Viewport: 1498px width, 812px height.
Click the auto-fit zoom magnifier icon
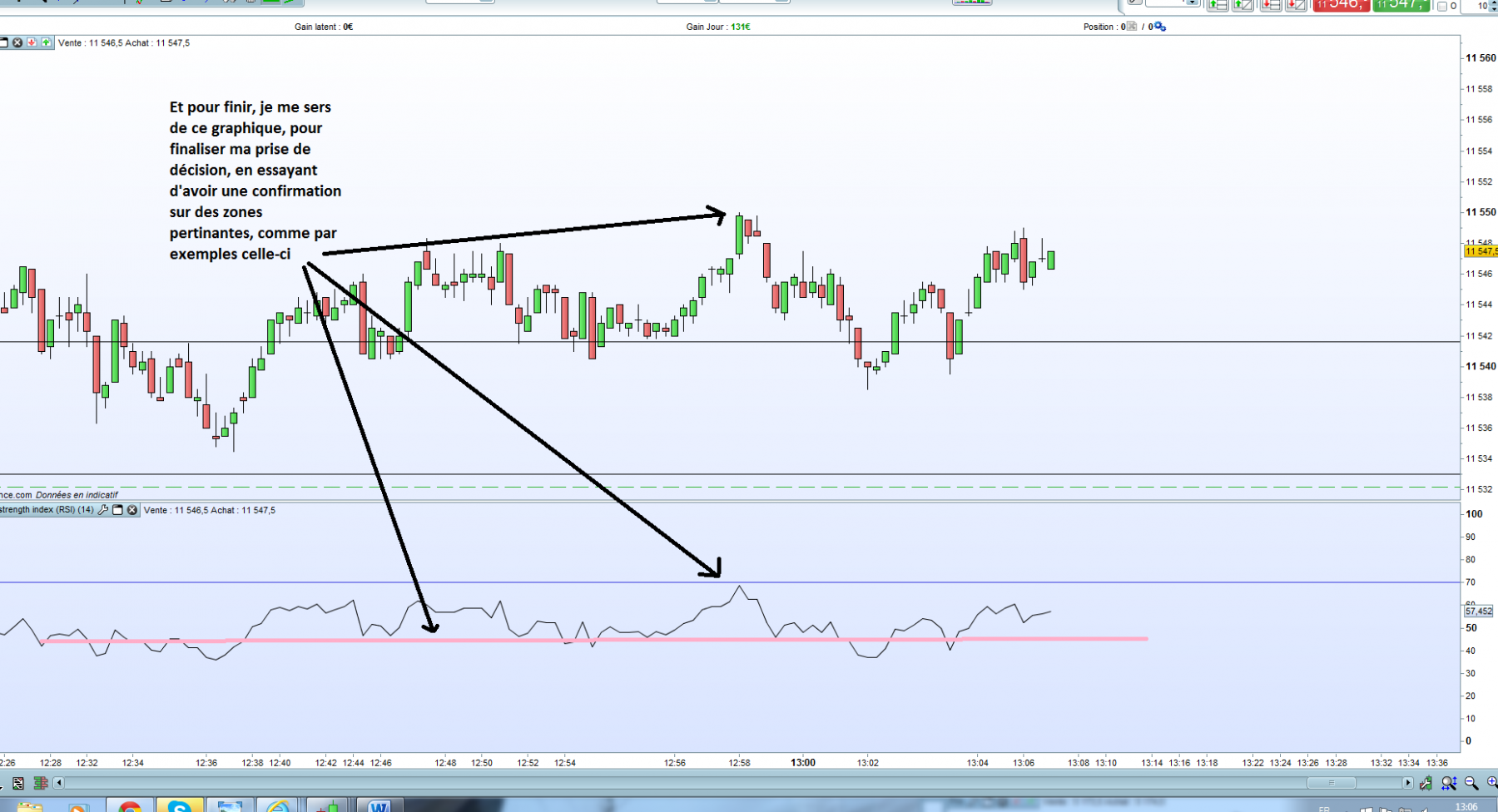click(x=1449, y=783)
